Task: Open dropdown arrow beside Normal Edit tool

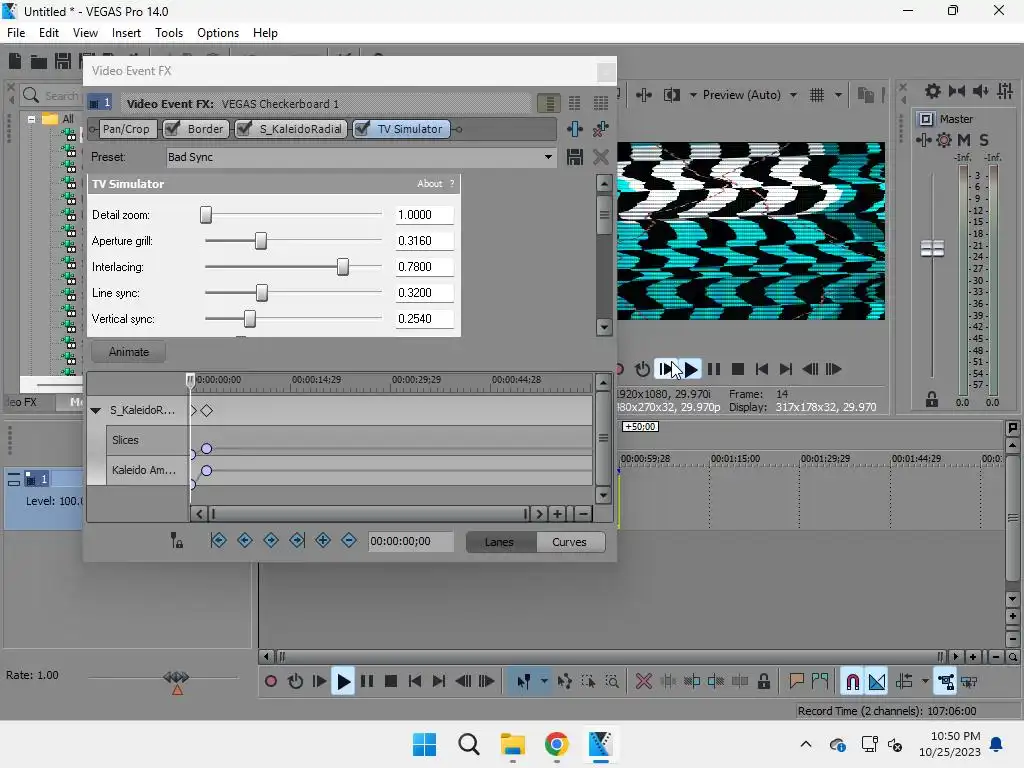Action: pos(544,682)
